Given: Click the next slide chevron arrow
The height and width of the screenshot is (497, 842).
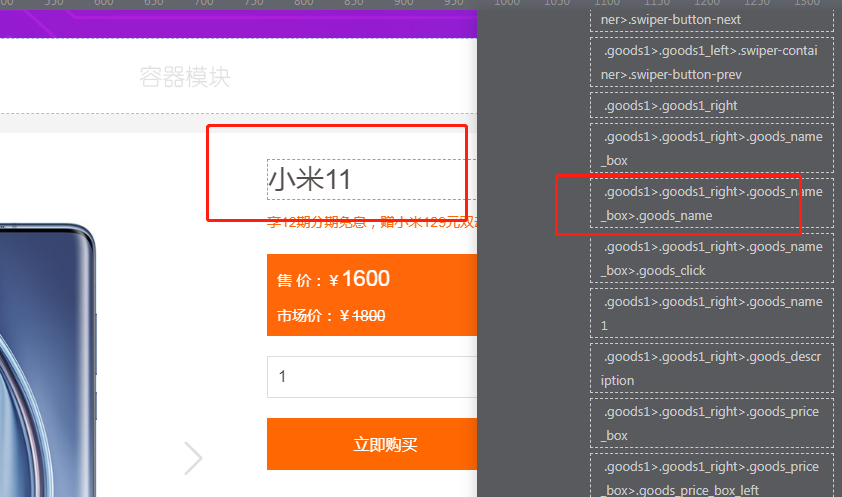Looking at the screenshot, I should (x=193, y=458).
